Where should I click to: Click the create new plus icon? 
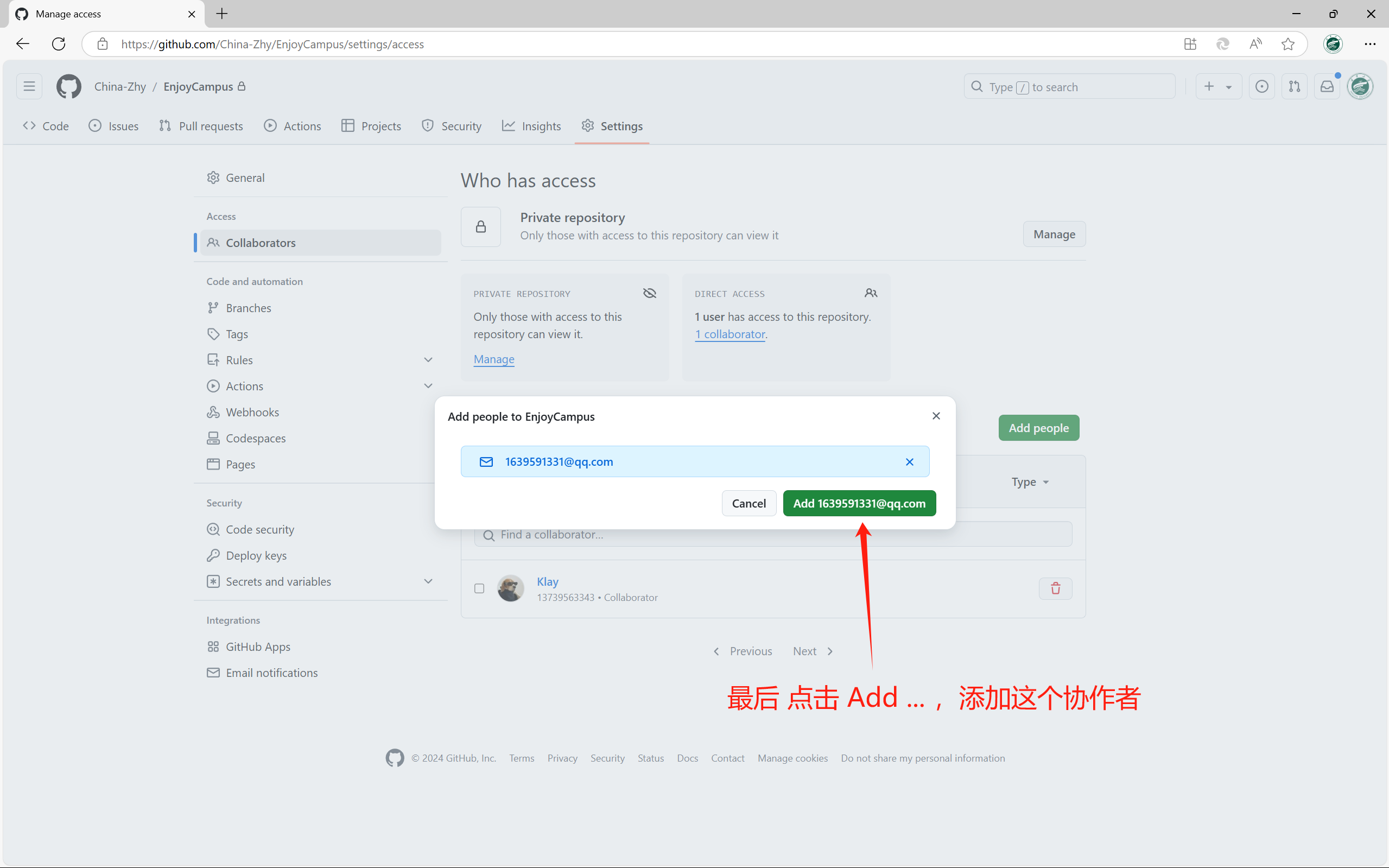[1209, 87]
